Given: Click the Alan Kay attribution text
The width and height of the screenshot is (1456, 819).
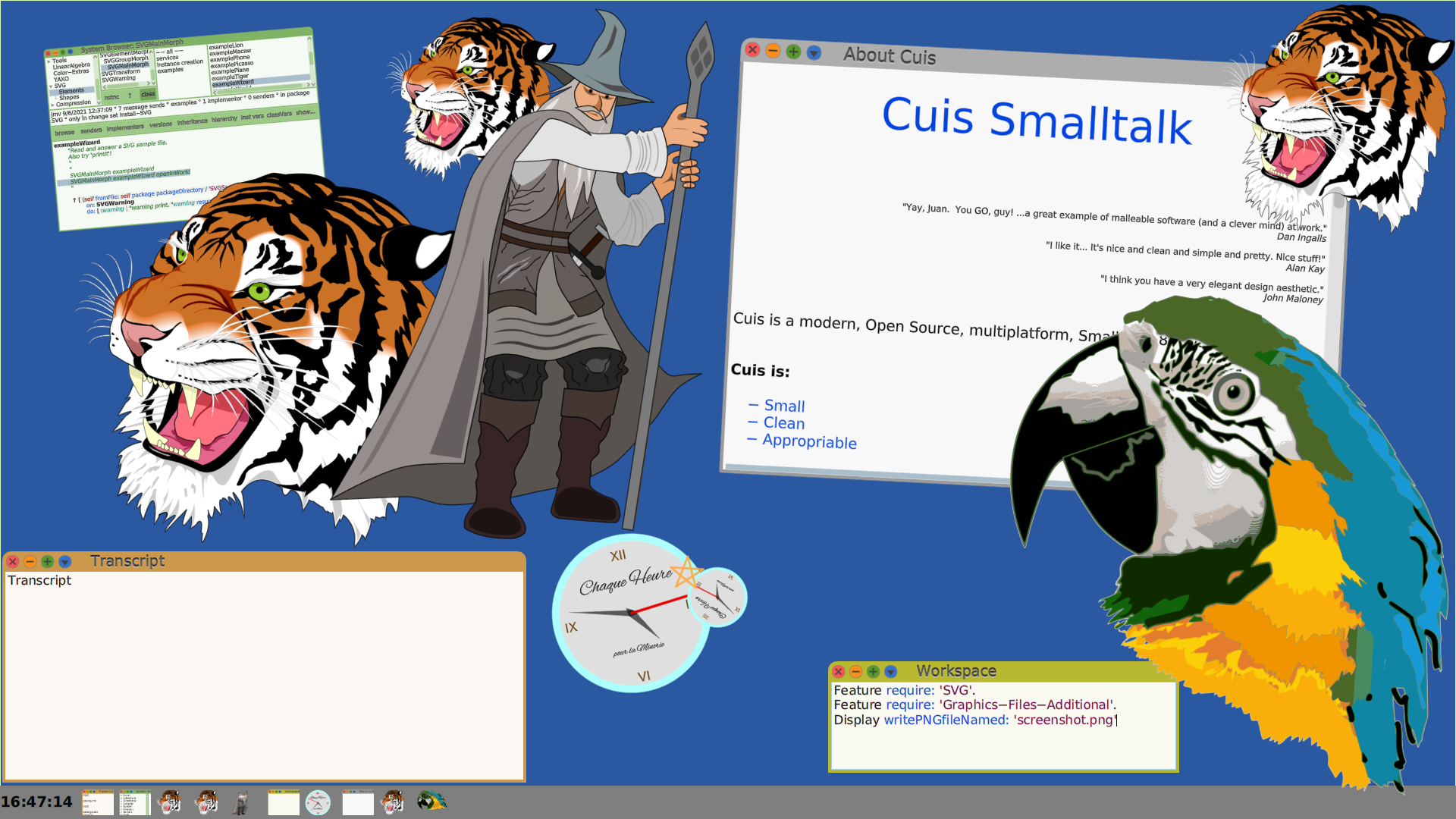Looking at the screenshot, I should pos(1305,268).
